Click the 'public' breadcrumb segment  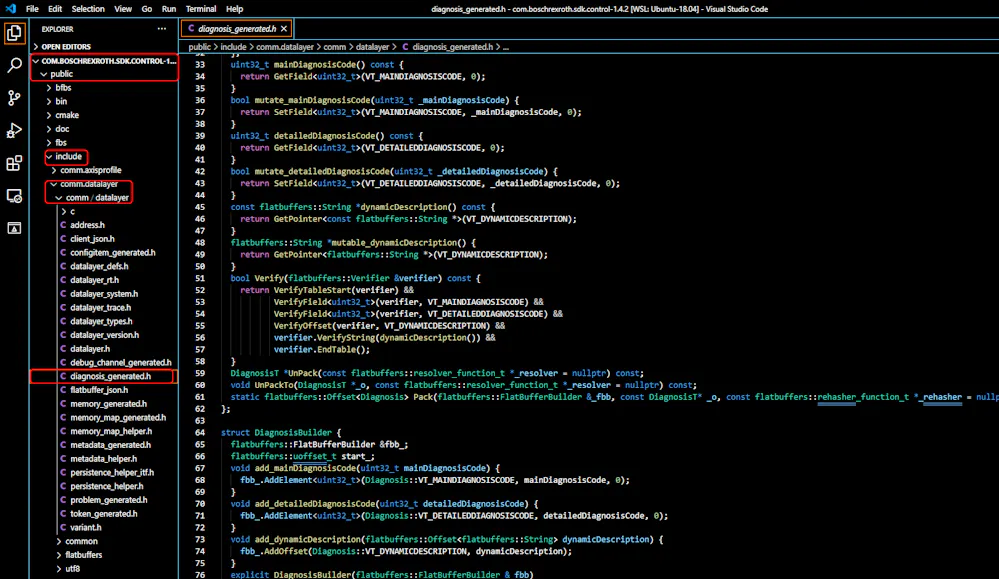coord(199,46)
